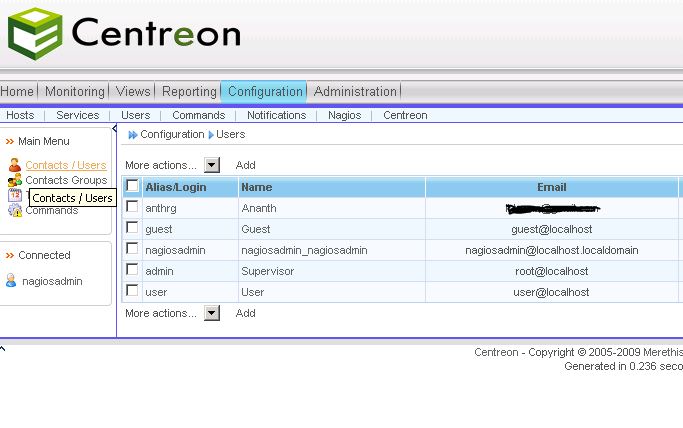Image resolution: width=683 pixels, height=428 pixels.
Task: Click Configuration in the breadcrumb
Action: (172, 134)
